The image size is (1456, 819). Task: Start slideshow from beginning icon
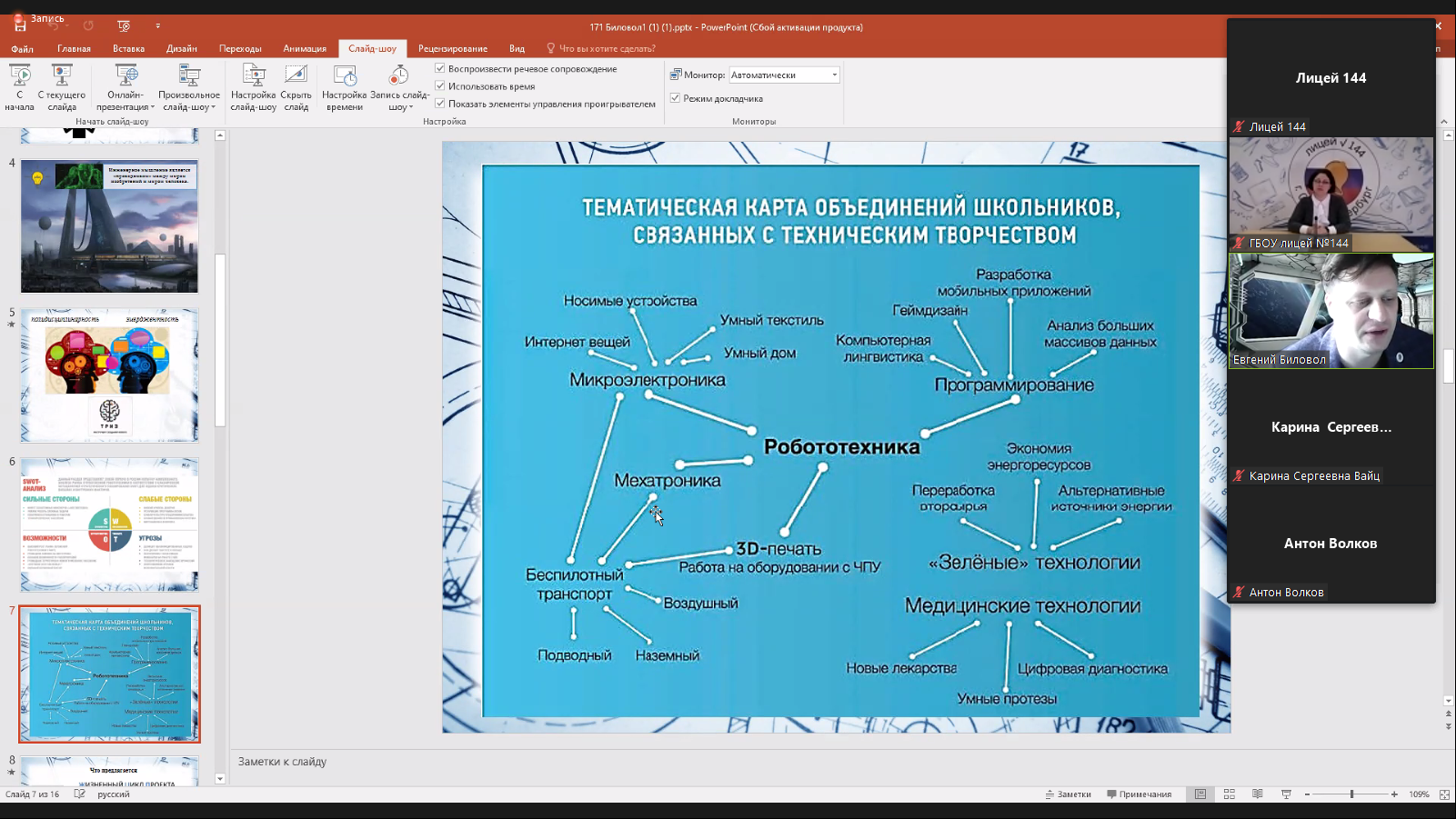click(19, 75)
